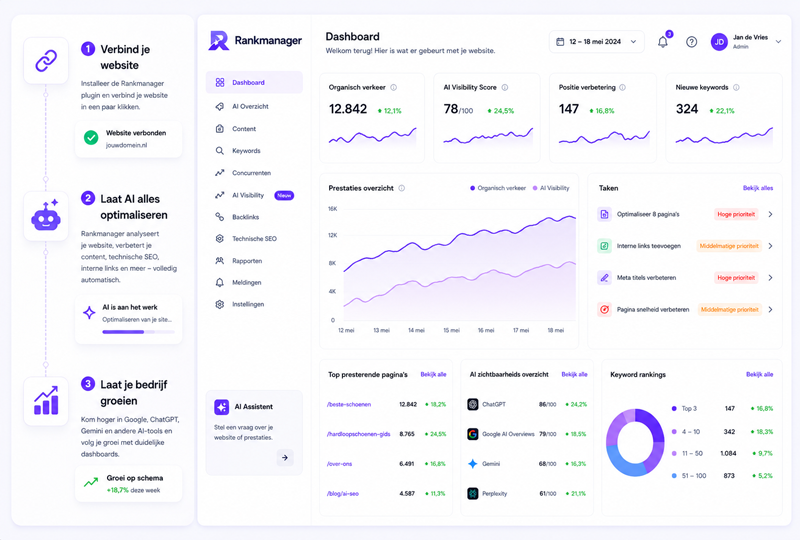The height and width of the screenshot is (540, 800).
Task: Click info icon next to Organisch verkeer
Action: point(393,87)
